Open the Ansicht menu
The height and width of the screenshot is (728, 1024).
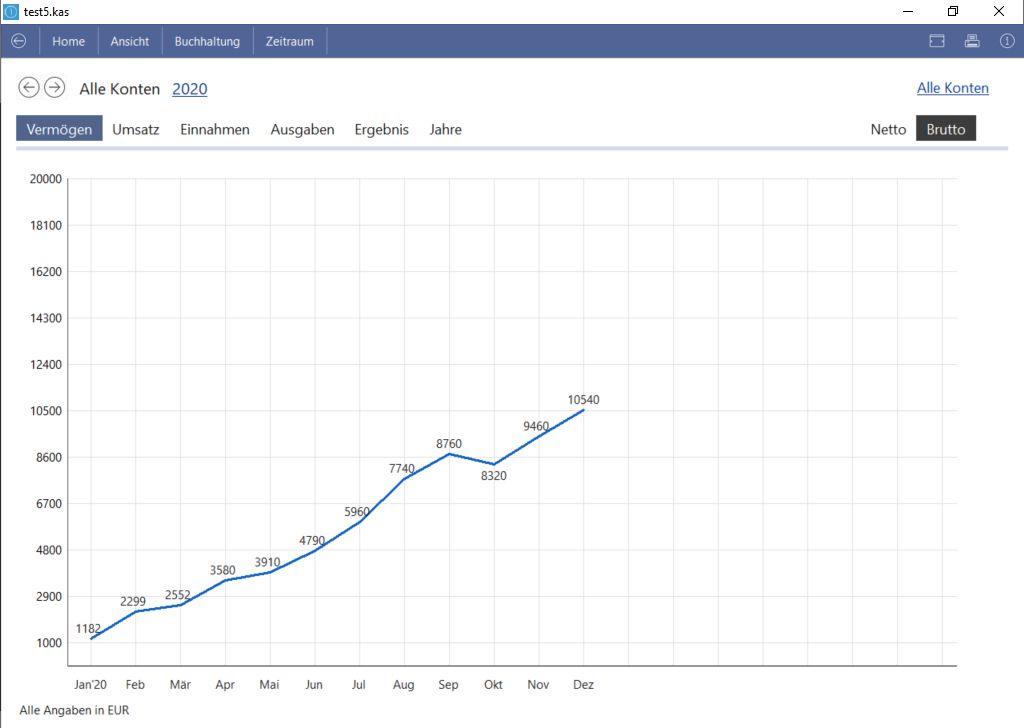130,41
